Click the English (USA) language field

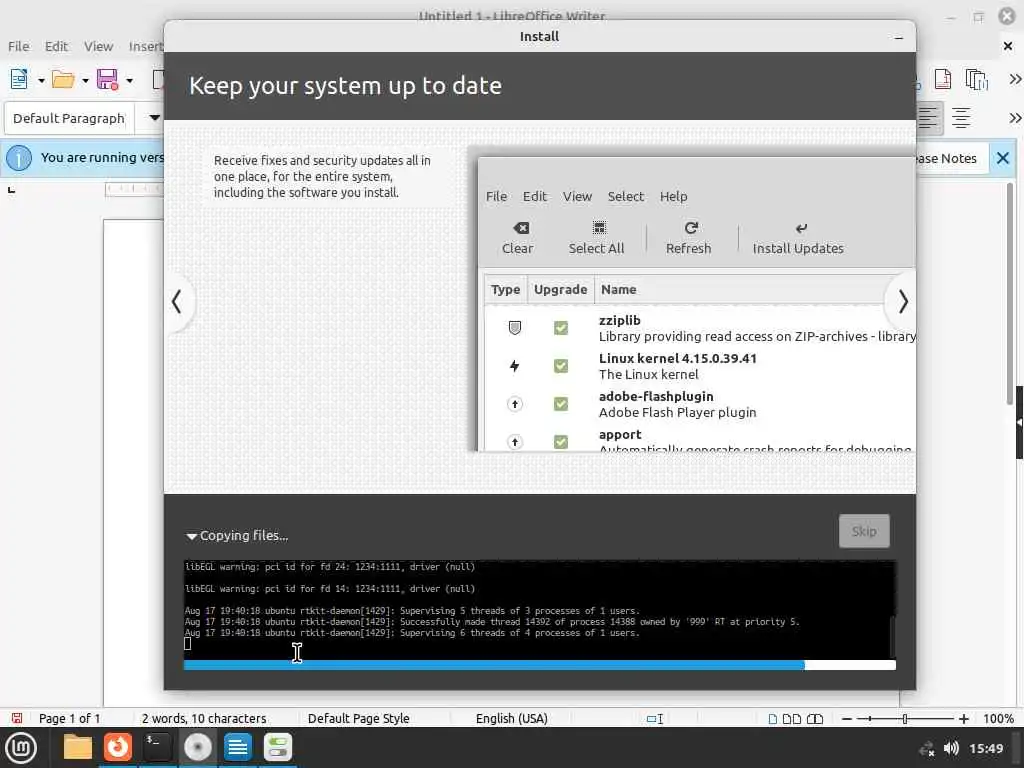(511, 718)
